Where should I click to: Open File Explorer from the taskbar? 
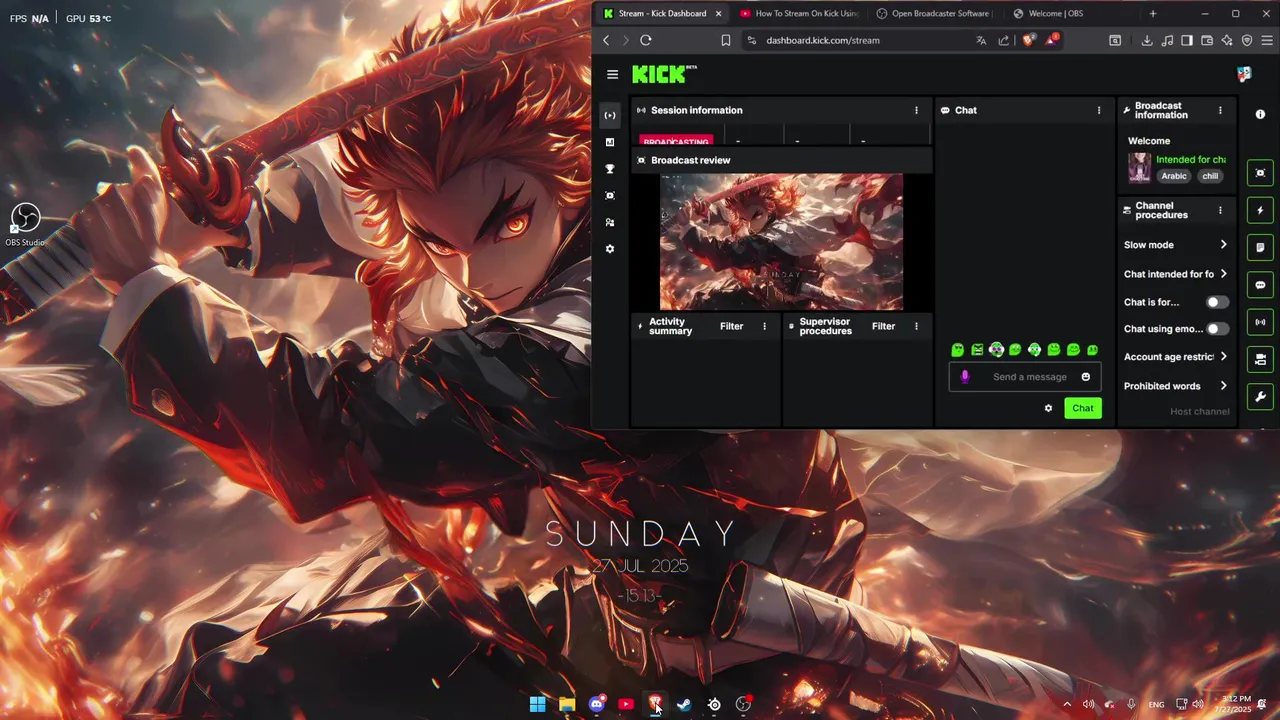click(x=567, y=704)
